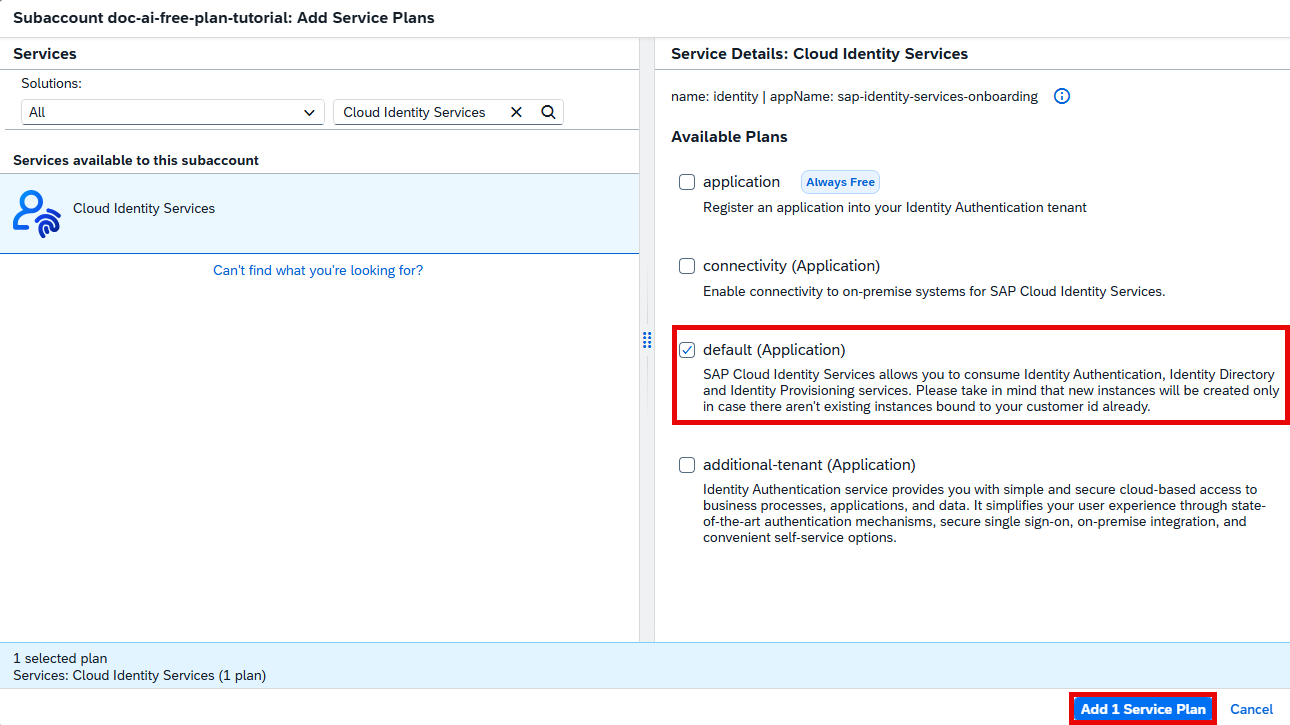Click the Subaccount Add Service Plans dialog title
The height and width of the screenshot is (725, 1290).
pyautogui.click(x=224, y=18)
